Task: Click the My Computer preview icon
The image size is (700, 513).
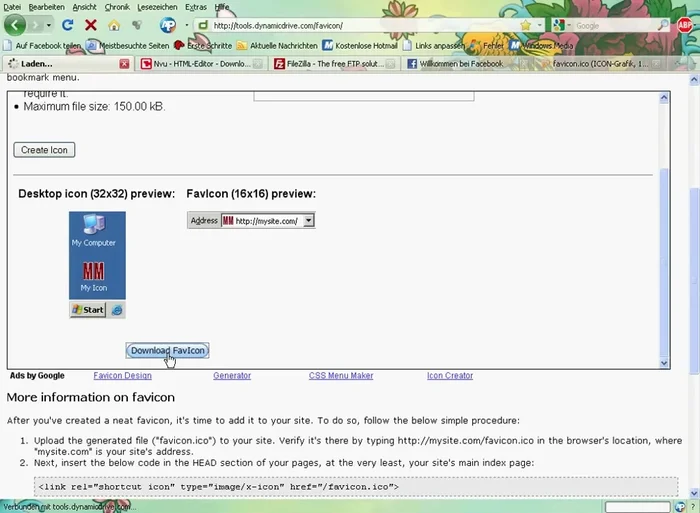Action: (93, 228)
